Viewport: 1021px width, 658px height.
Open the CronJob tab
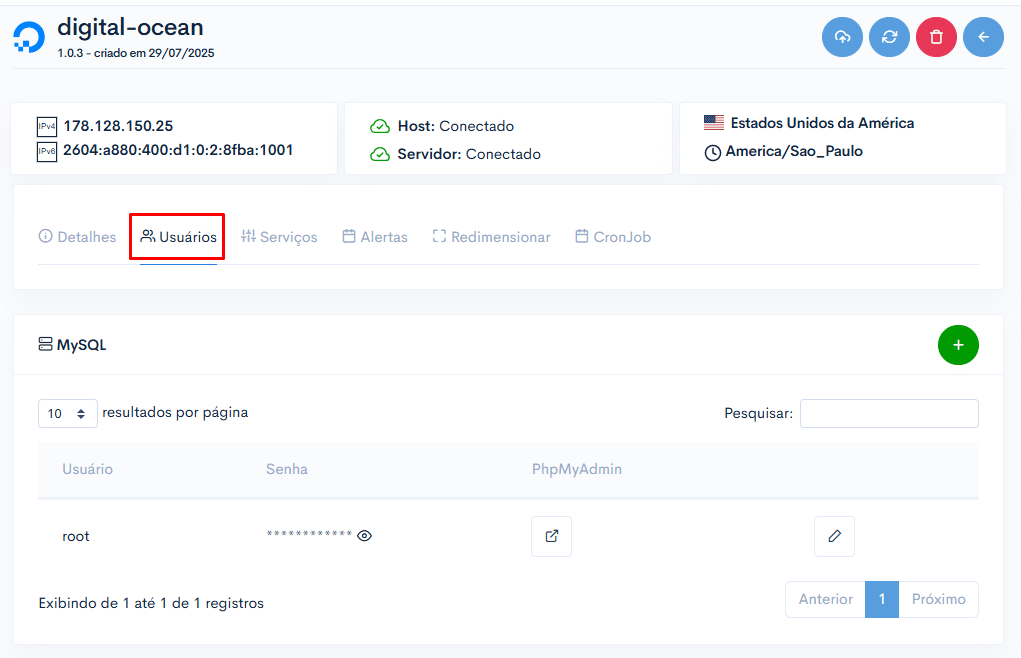(x=613, y=237)
